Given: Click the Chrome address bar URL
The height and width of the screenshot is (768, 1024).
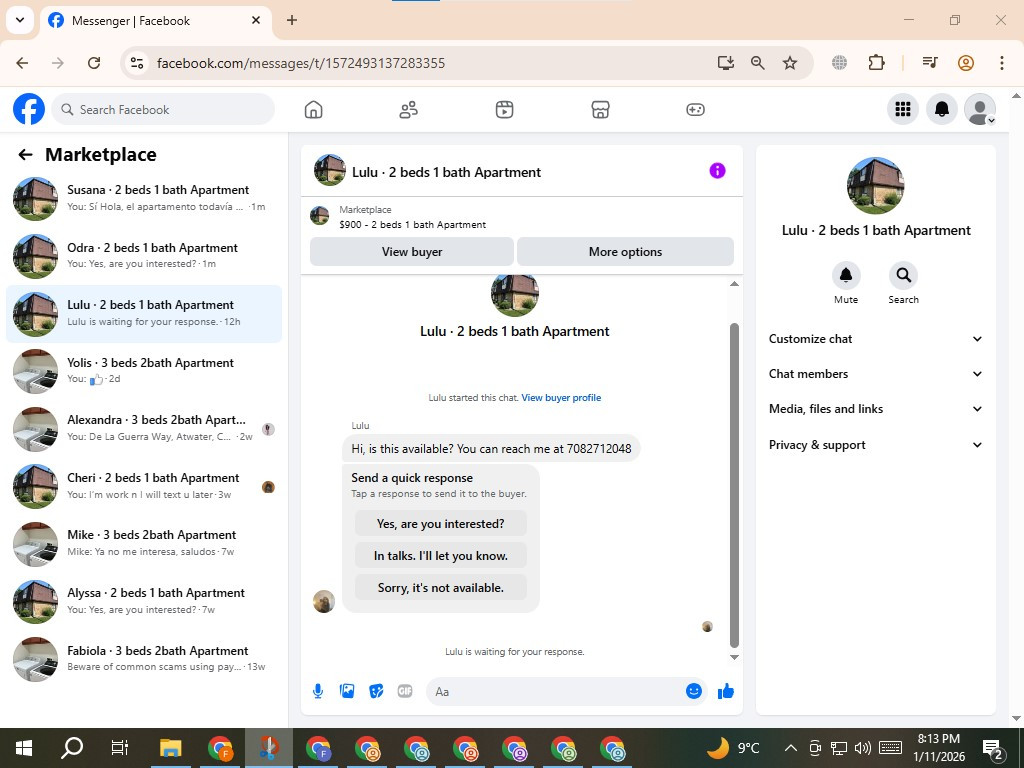Looking at the screenshot, I should coord(301,63).
